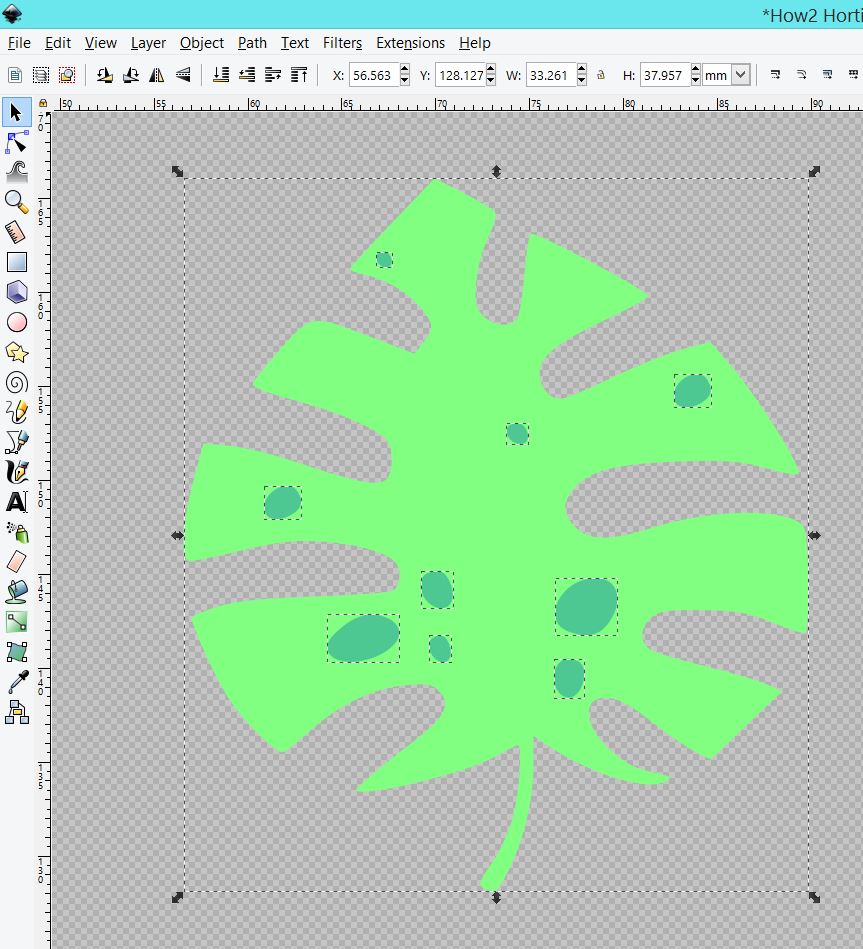
Task: Click the W width input field
Action: pos(548,75)
